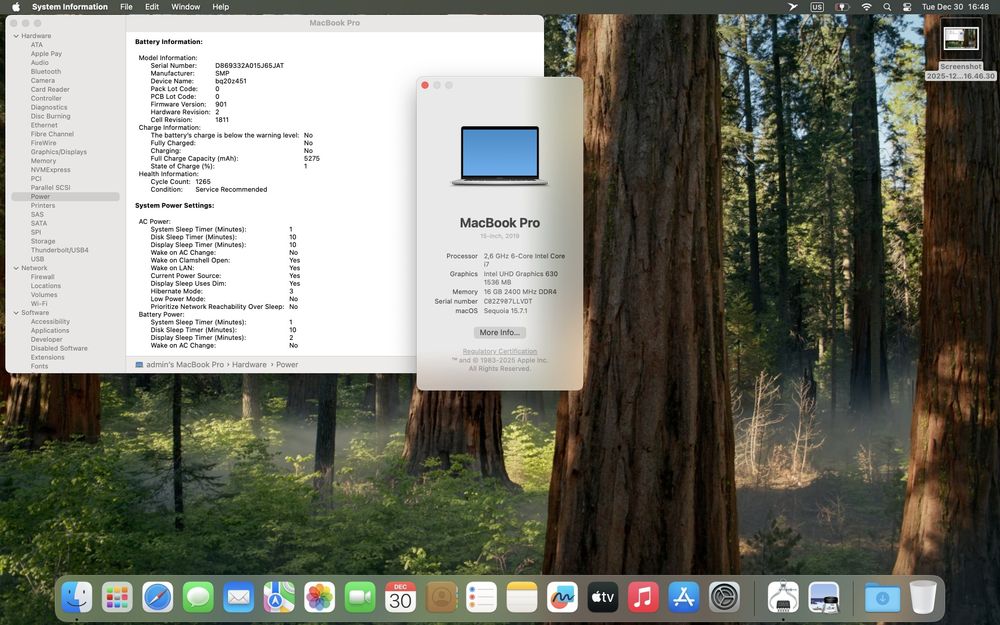Click the 'Service Recommended' condition text
The width and height of the screenshot is (1000, 625).
click(231, 189)
